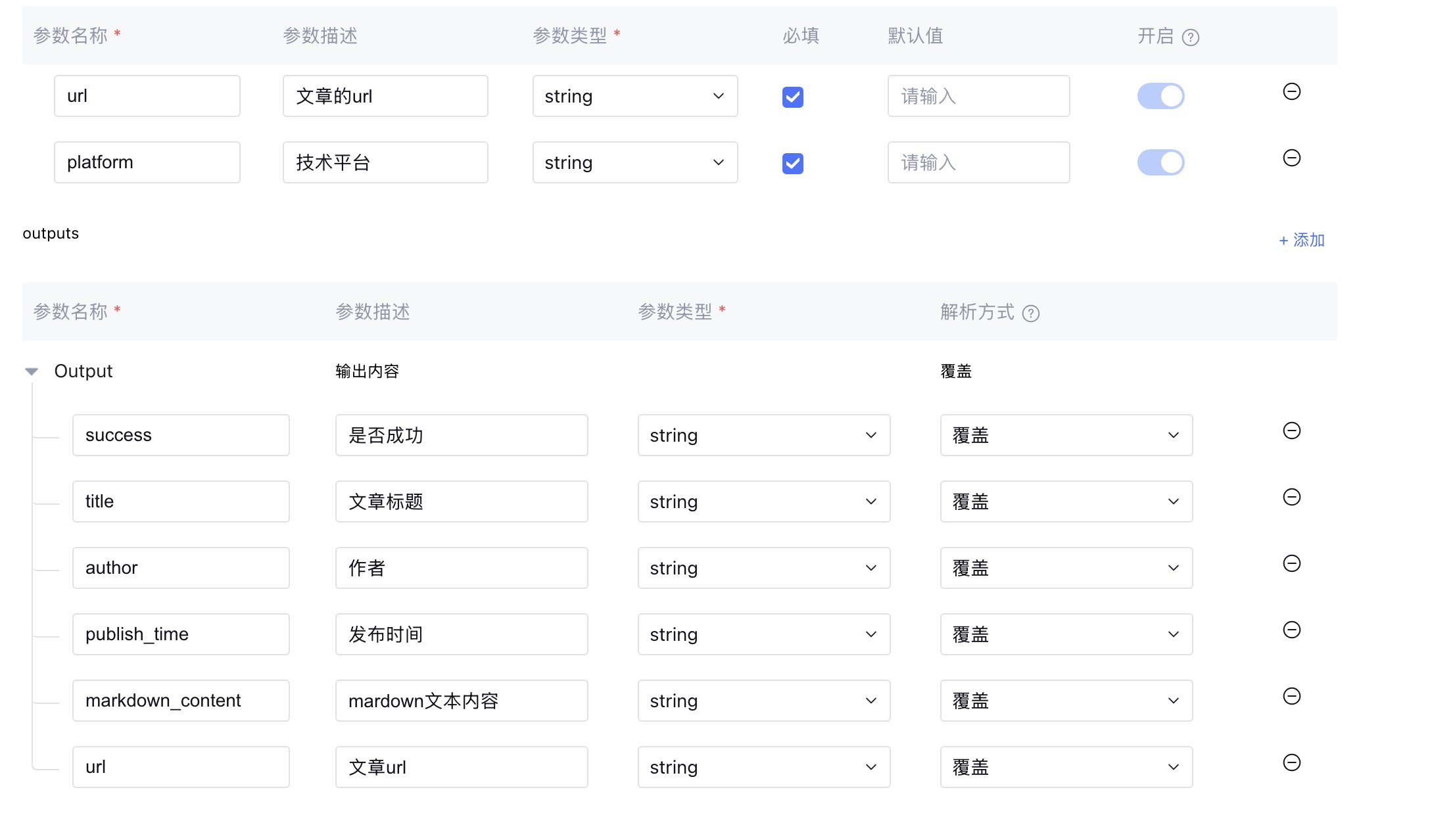Open 覆盖 parse mode dropdown for author
The width and height of the screenshot is (1432, 840).
tap(1066, 568)
